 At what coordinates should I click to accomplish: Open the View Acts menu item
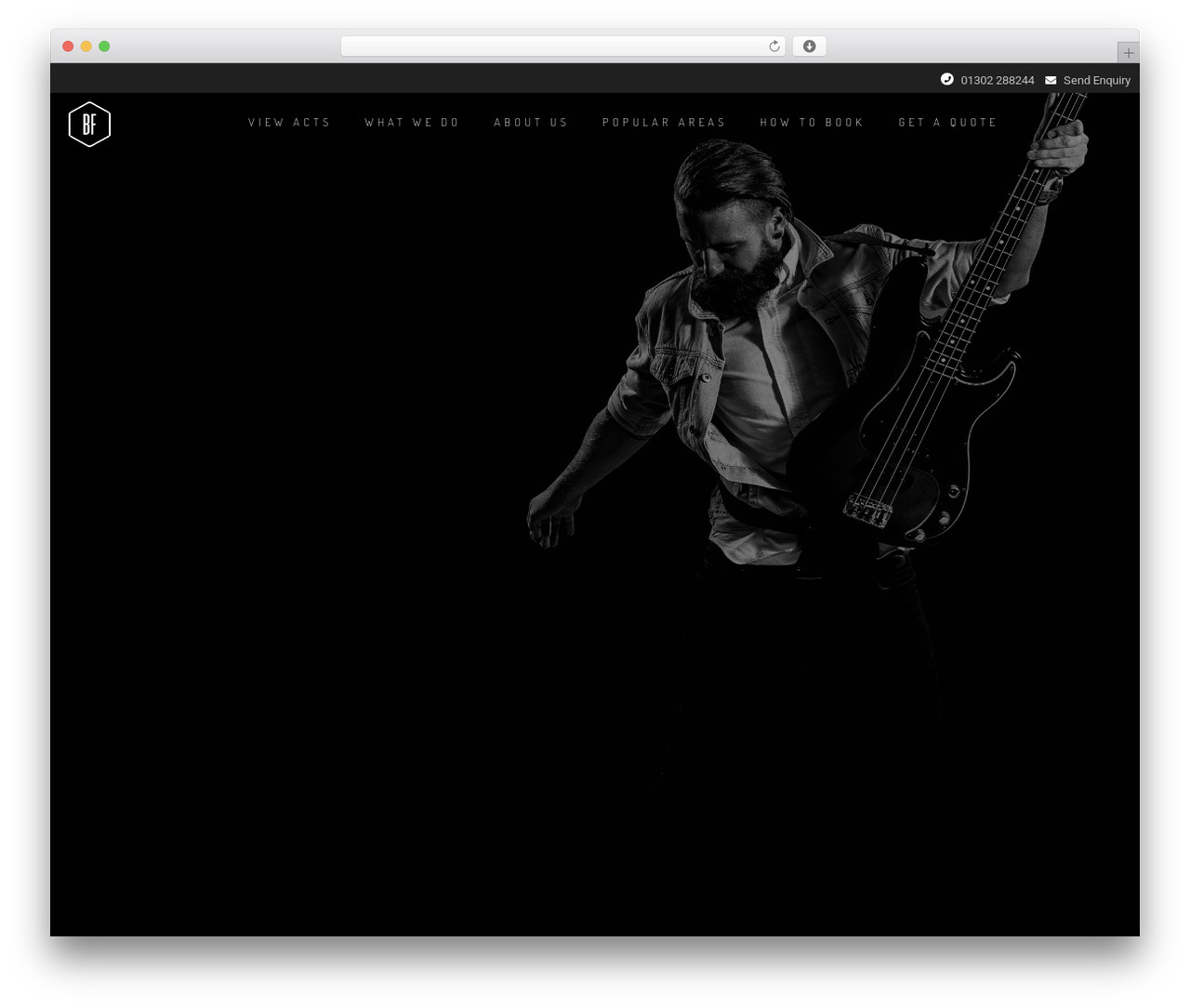[x=289, y=123]
